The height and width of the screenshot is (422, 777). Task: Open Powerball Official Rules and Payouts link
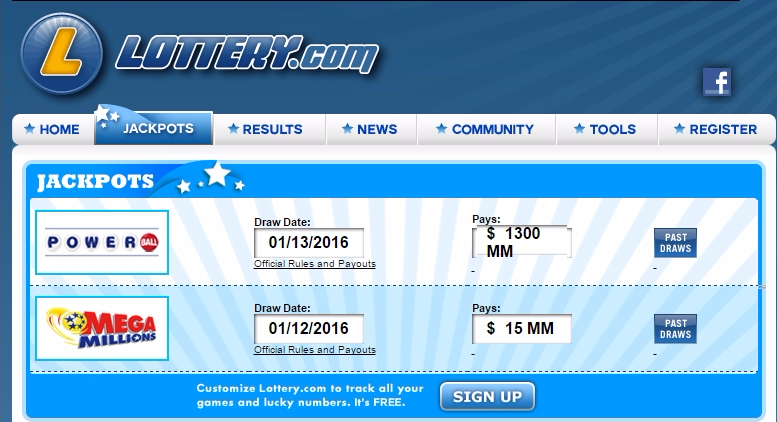tap(315, 264)
